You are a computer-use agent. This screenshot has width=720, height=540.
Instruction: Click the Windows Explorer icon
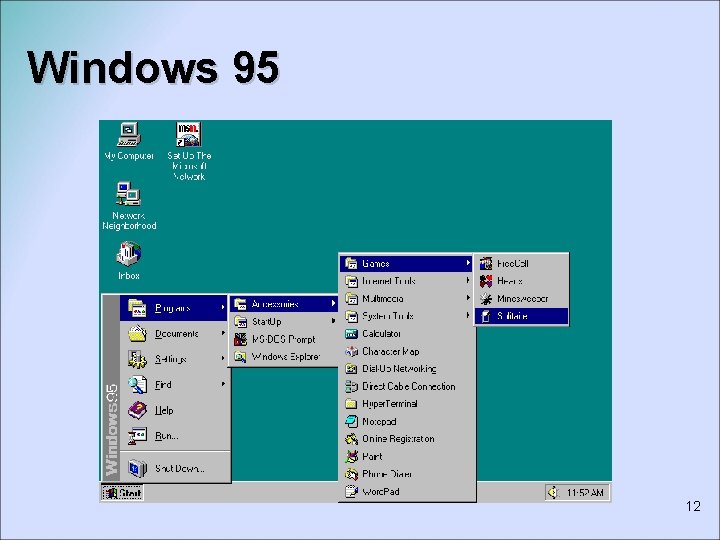[240, 357]
